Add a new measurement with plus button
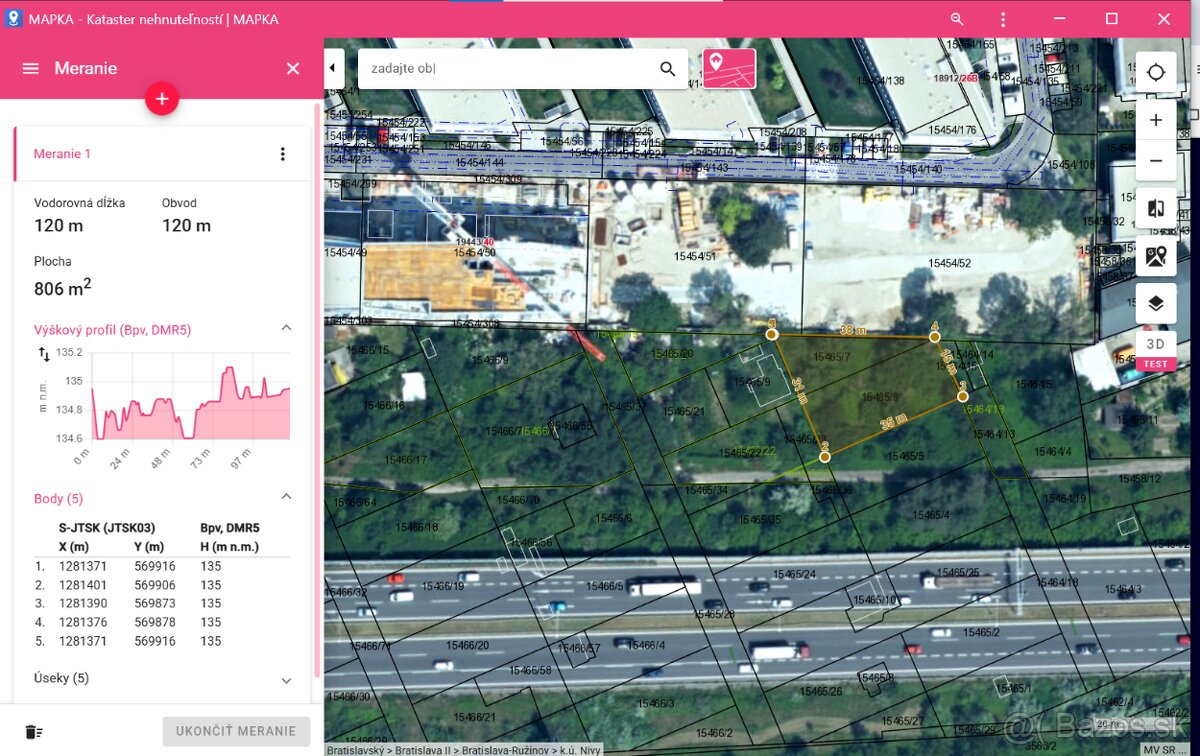1200x756 pixels. [162, 99]
